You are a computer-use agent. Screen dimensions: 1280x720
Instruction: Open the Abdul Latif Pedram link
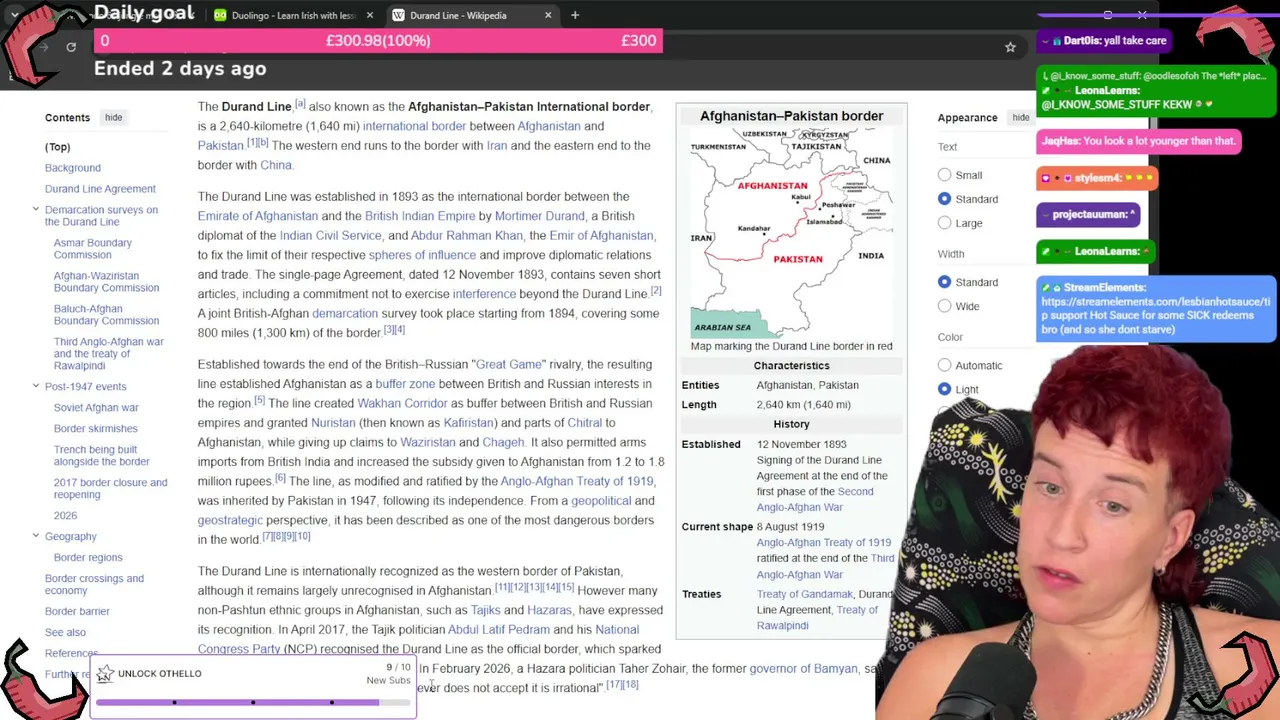(x=499, y=630)
